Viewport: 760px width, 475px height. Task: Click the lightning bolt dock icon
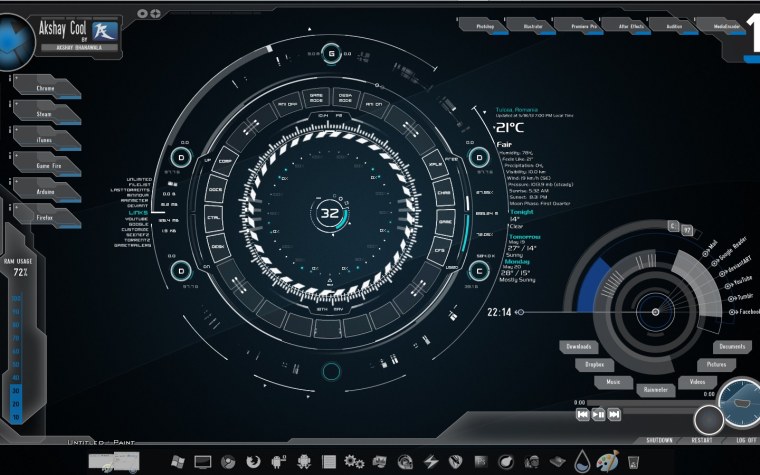tap(431, 462)
